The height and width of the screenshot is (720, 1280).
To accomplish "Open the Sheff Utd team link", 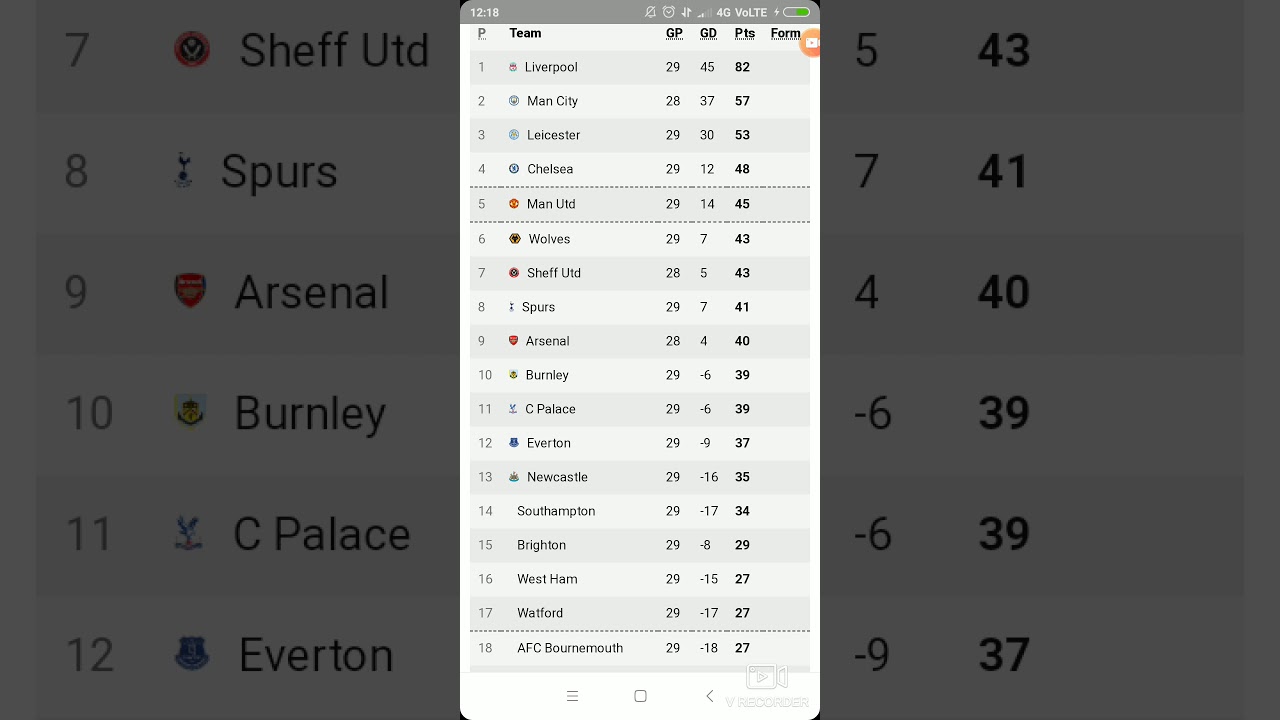I will [x=553, y=273].
